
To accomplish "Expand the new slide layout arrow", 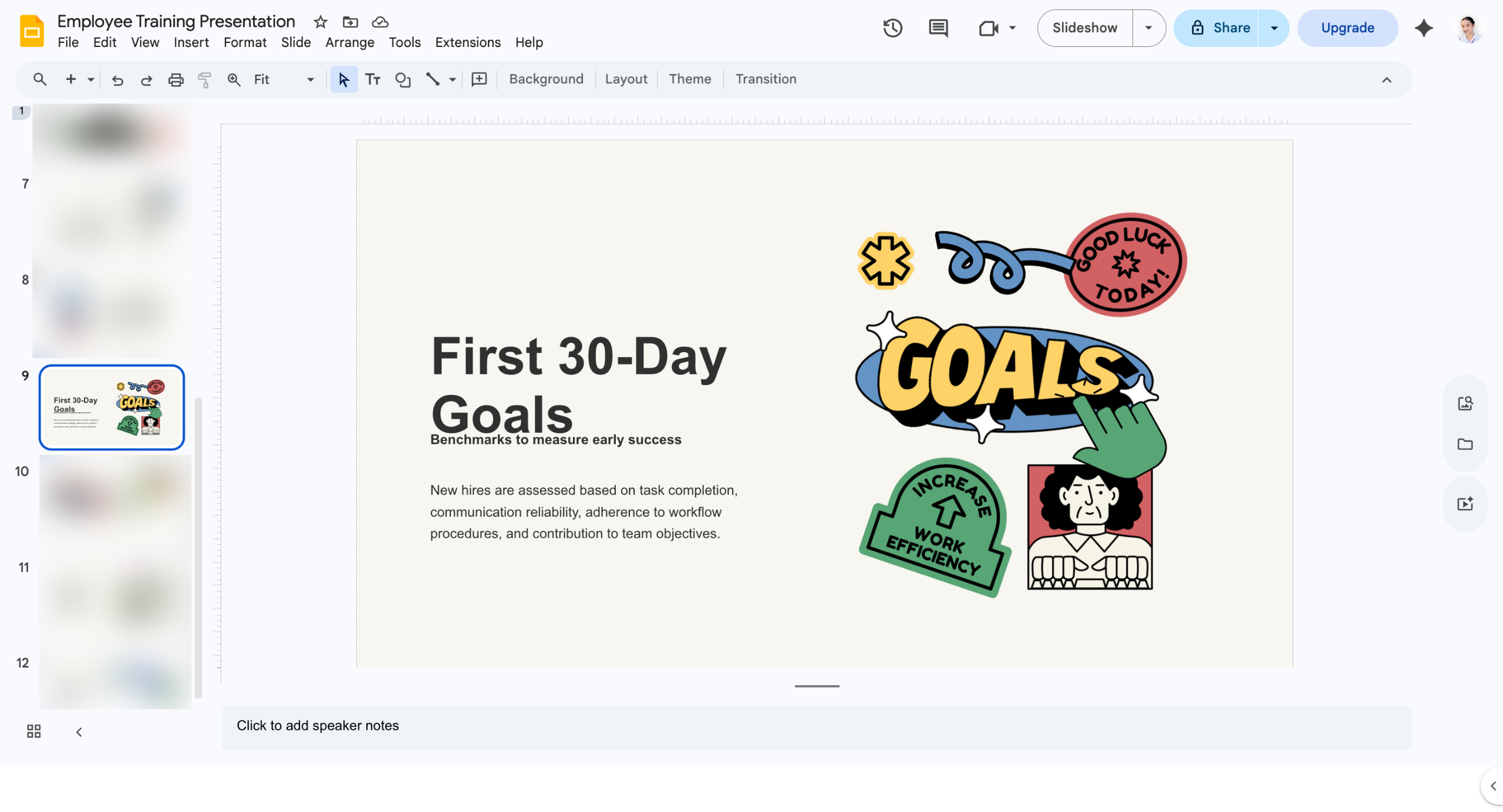I will tap(90, 79).
